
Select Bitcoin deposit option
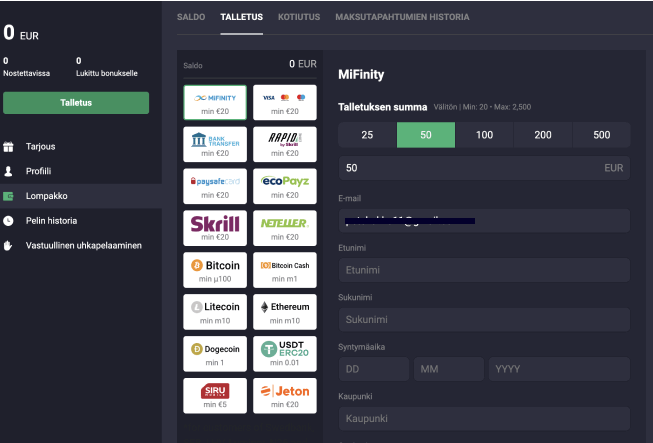215,270
